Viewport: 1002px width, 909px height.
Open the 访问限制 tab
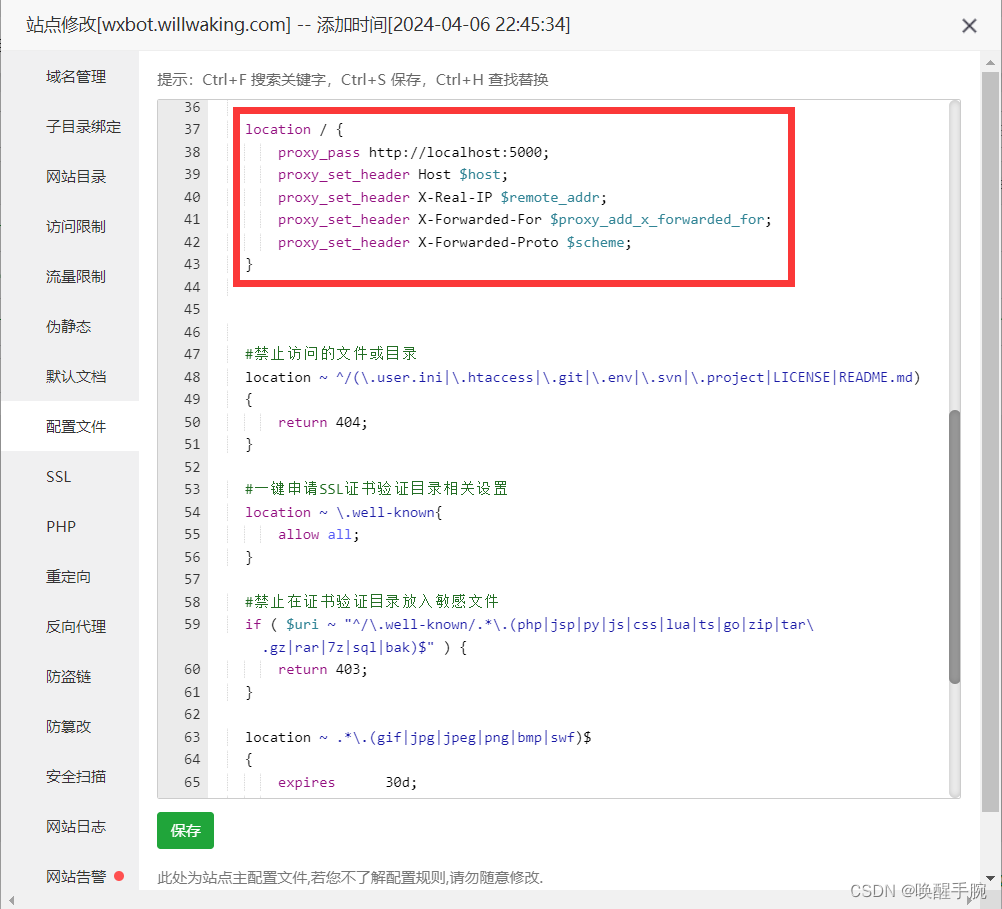(x=76, y=226)
